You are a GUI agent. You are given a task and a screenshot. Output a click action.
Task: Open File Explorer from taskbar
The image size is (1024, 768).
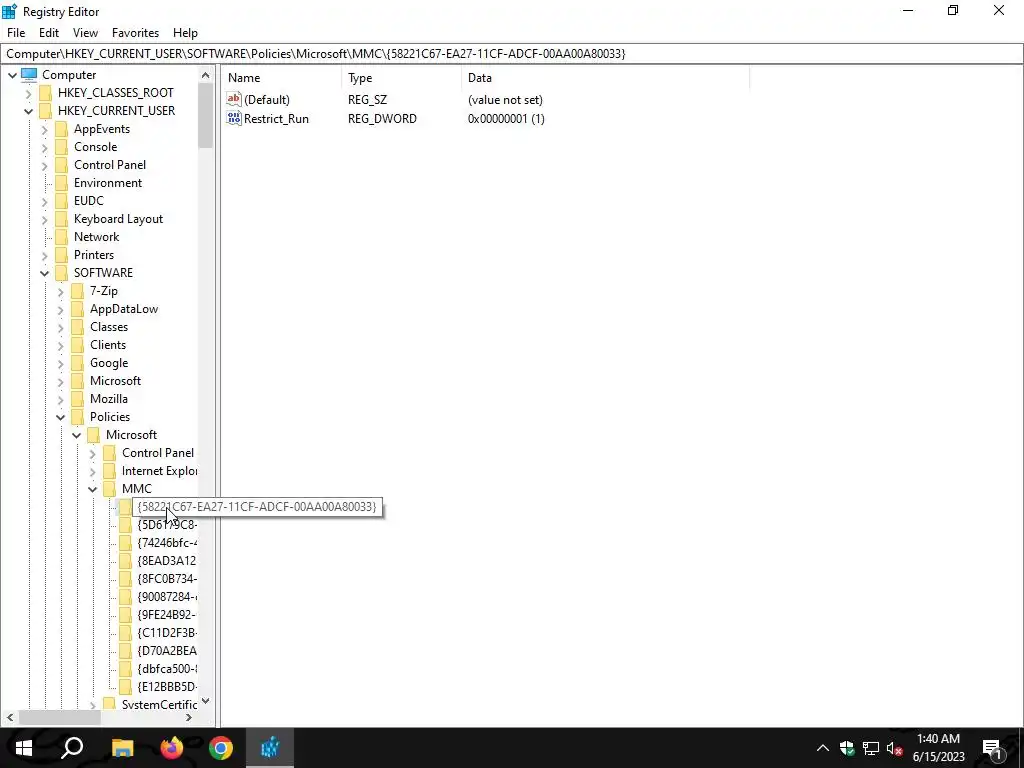click(x=122, y=748)
